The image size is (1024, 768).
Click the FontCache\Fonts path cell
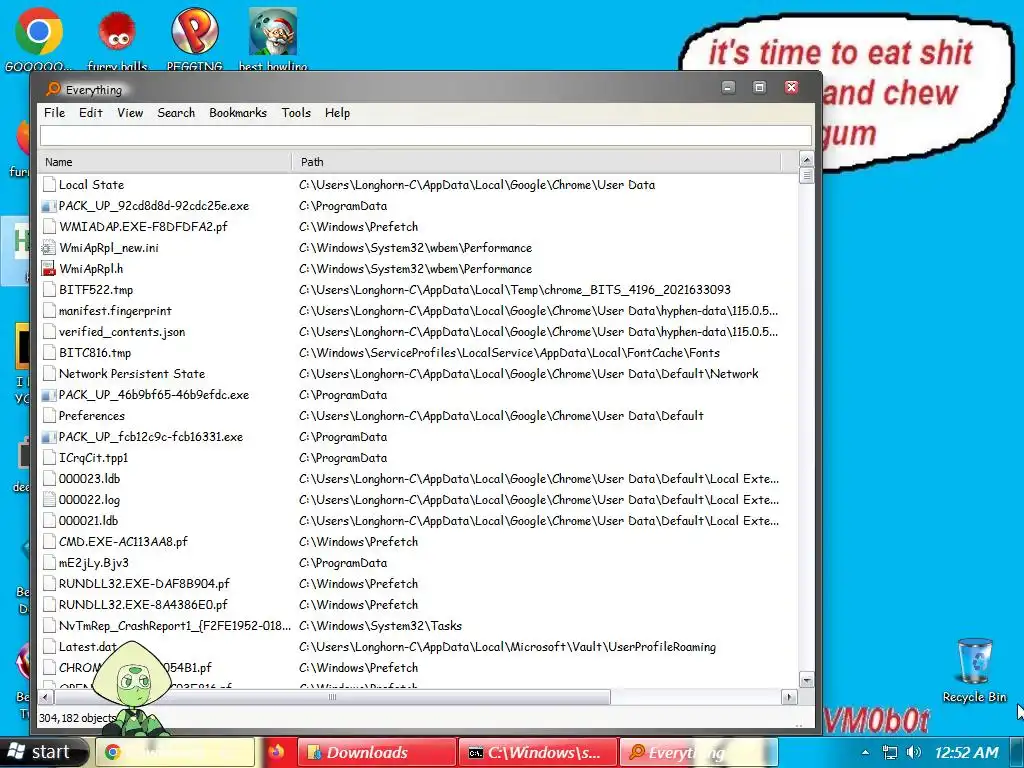[509, 353]
